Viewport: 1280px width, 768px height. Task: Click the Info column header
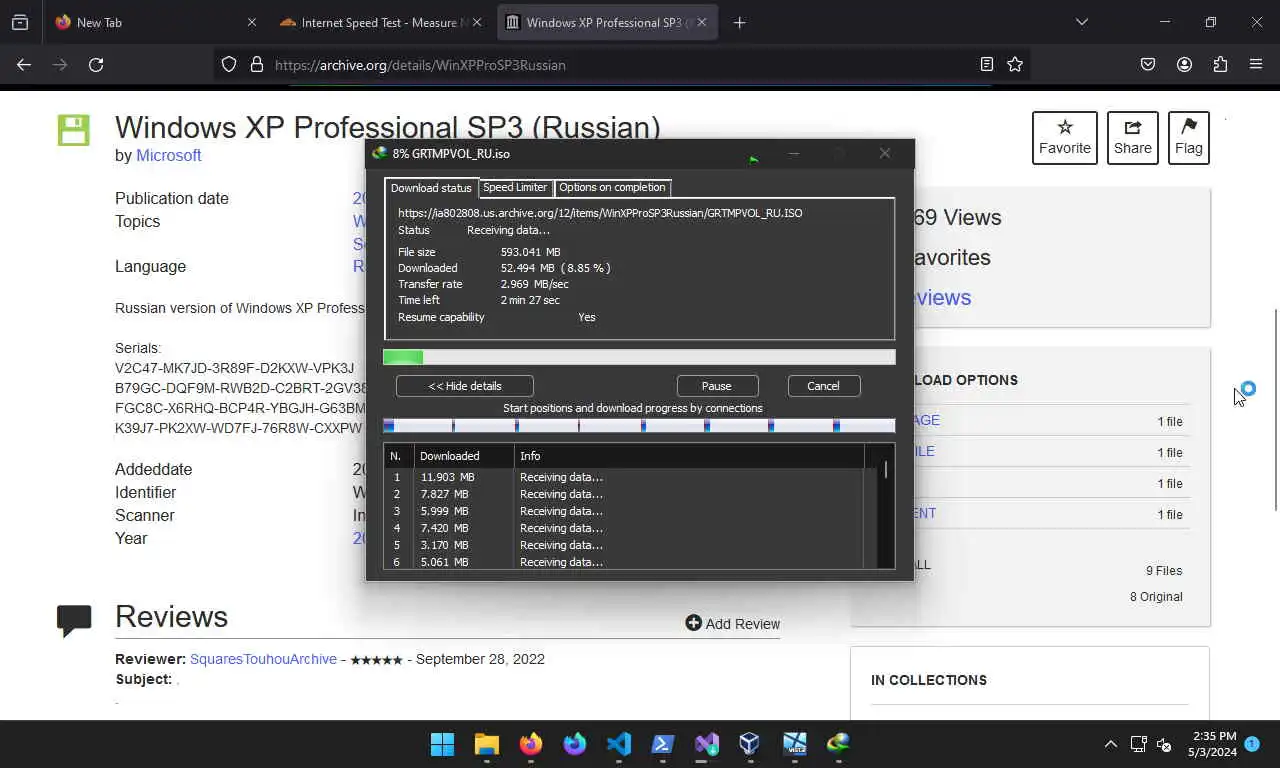tap(689, 456)
